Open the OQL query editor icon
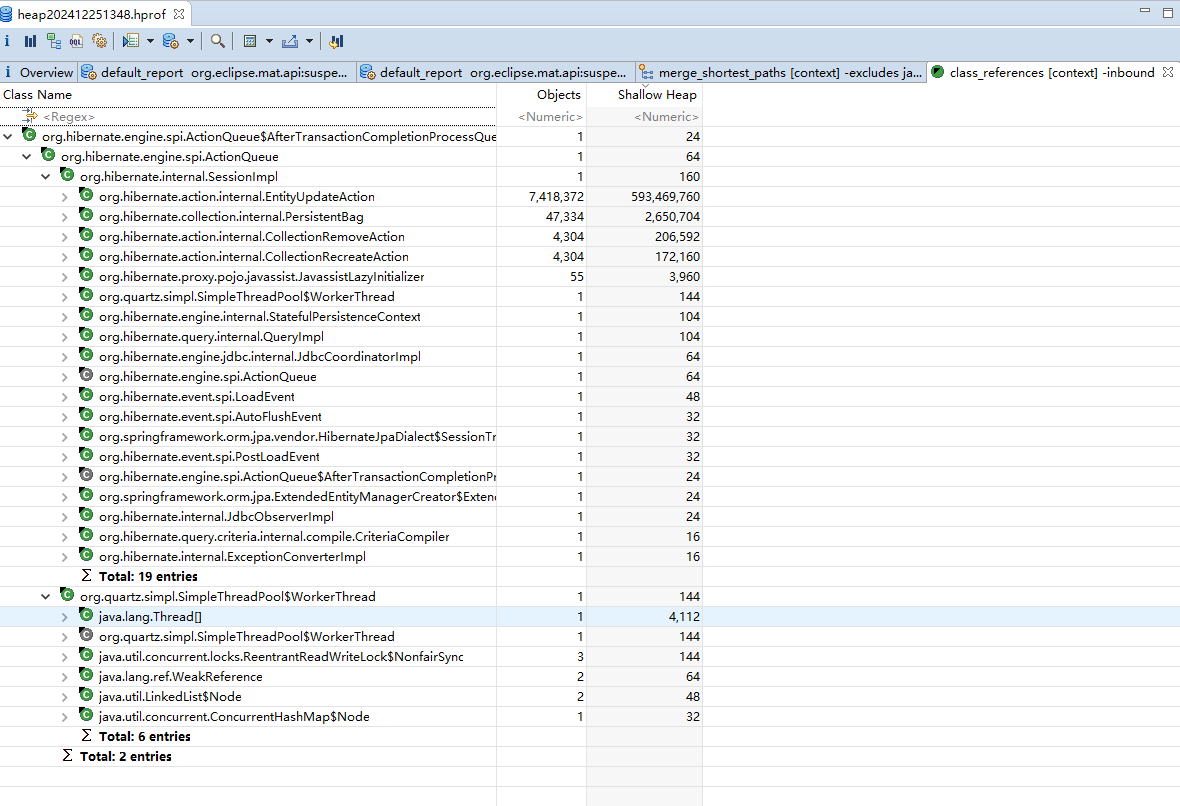This screenshot has height=806, width=1180. [76, 41]
